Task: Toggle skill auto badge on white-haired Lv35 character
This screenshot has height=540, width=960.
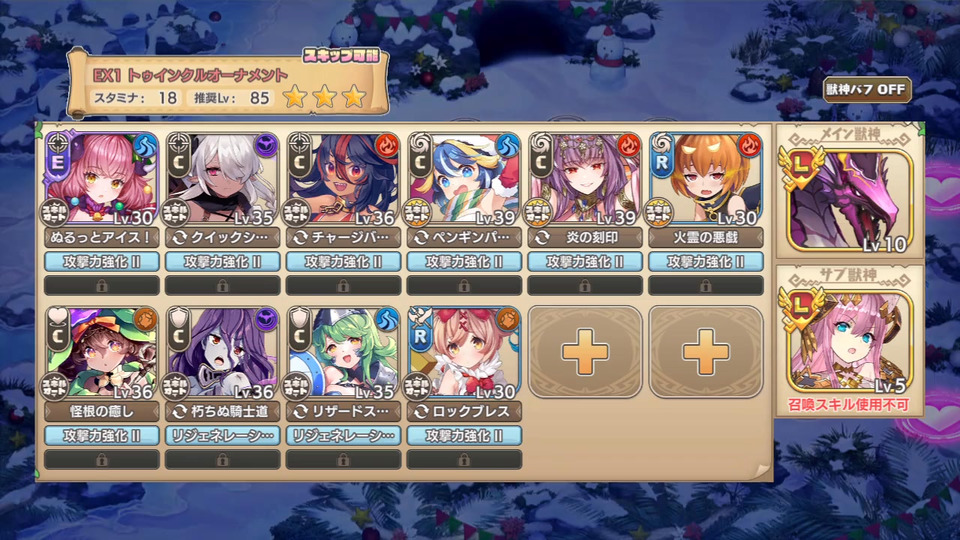Action: click(x=176, y=212)
